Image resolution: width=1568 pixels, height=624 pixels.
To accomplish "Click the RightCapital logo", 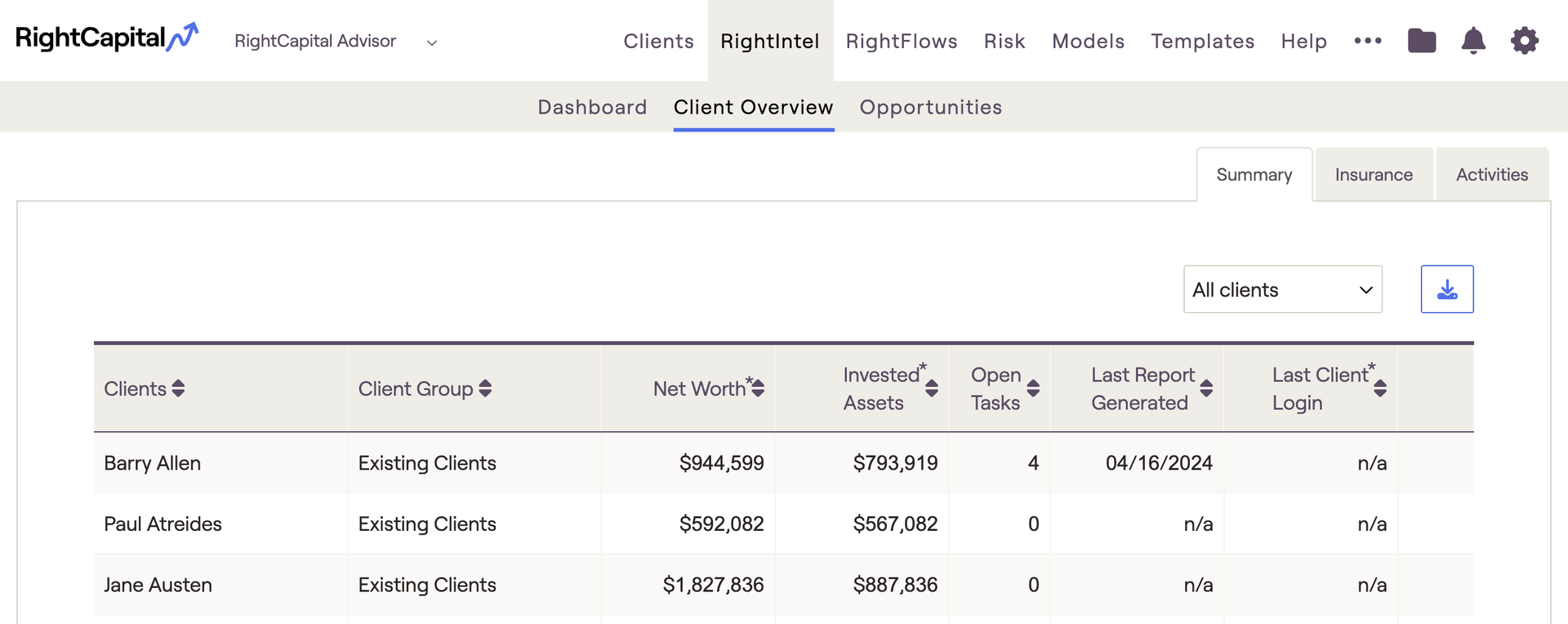I will [x=107, y=38].
